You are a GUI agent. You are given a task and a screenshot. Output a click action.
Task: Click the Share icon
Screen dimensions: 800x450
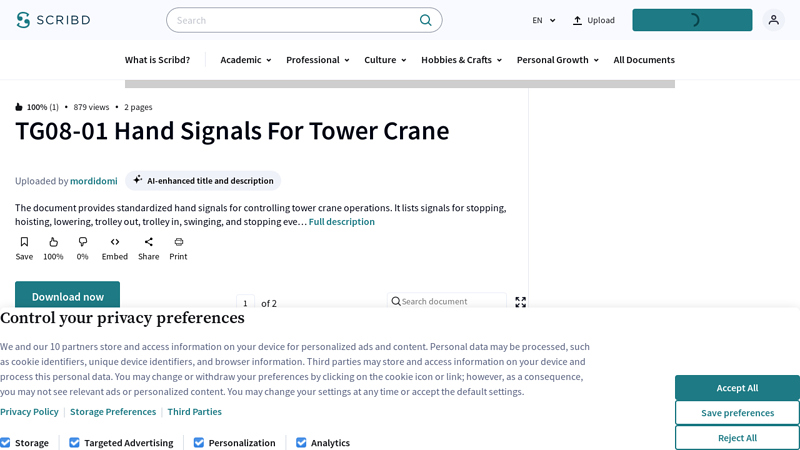(148, 242)
